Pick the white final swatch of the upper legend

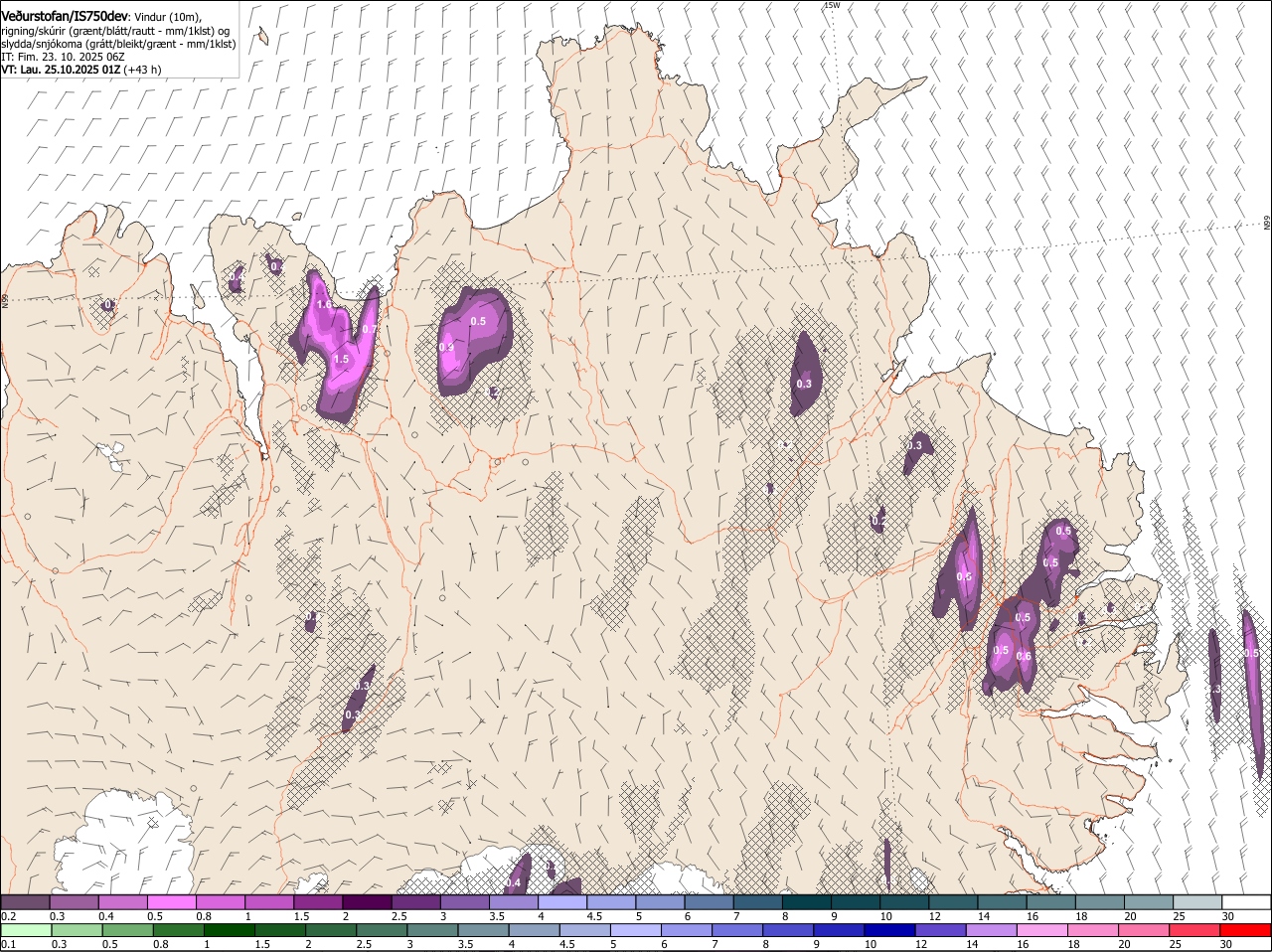coord(1246,901)
